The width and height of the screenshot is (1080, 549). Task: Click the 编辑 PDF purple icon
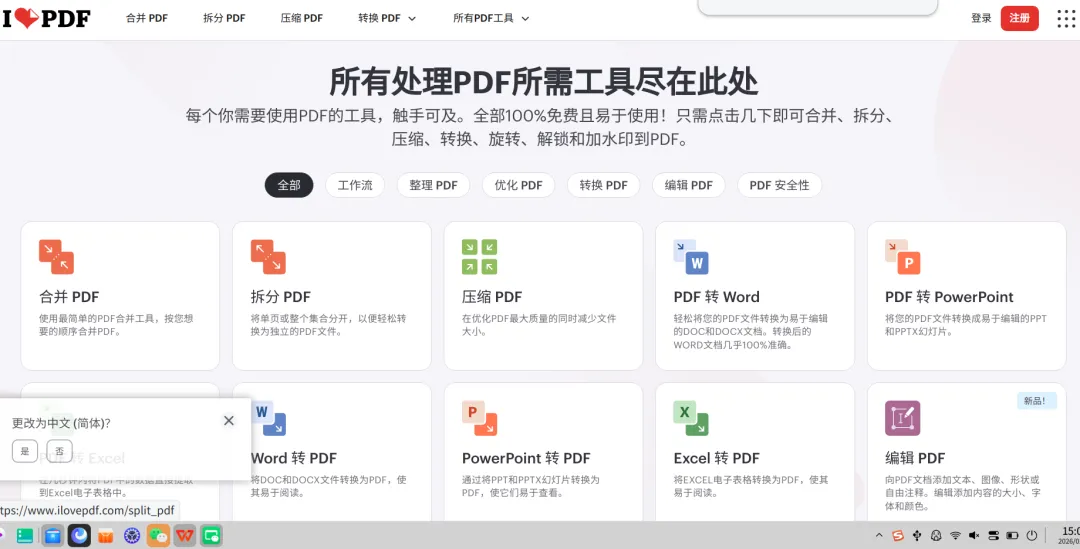[902, 418]
